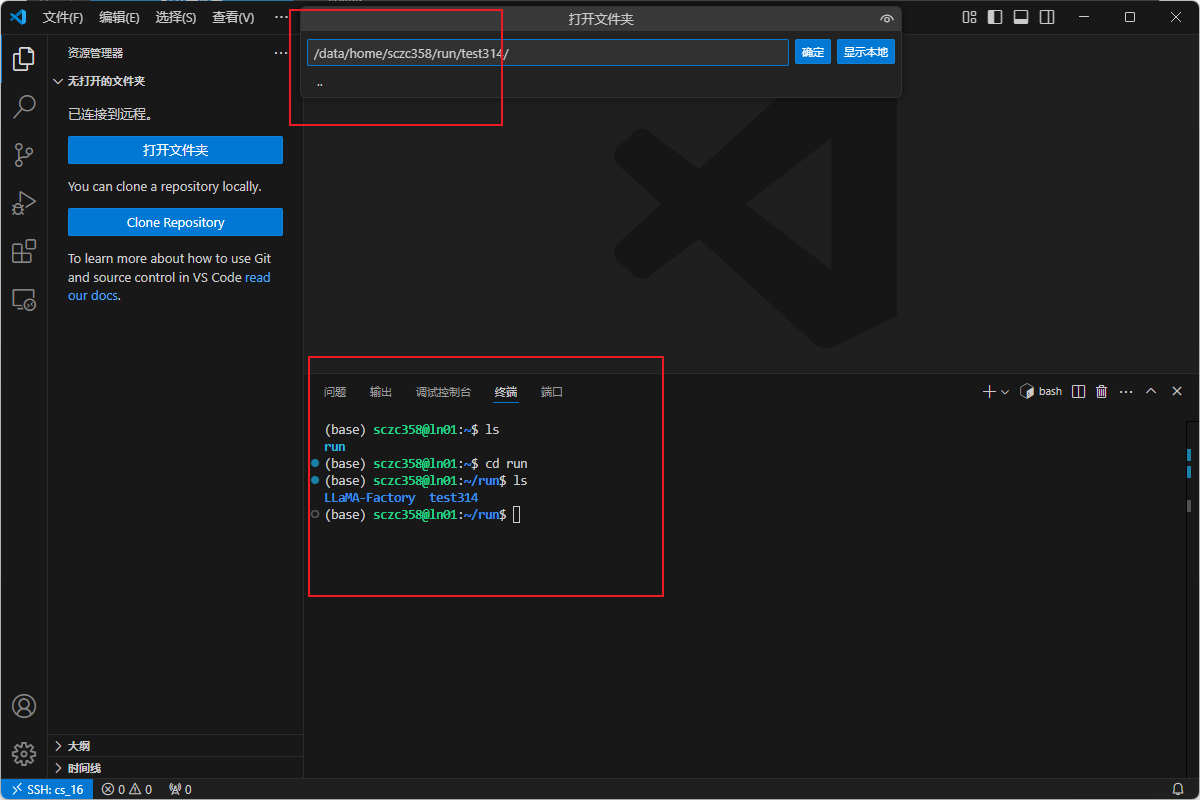Open explorer panel more actions ellipsis

coord(281,53)
